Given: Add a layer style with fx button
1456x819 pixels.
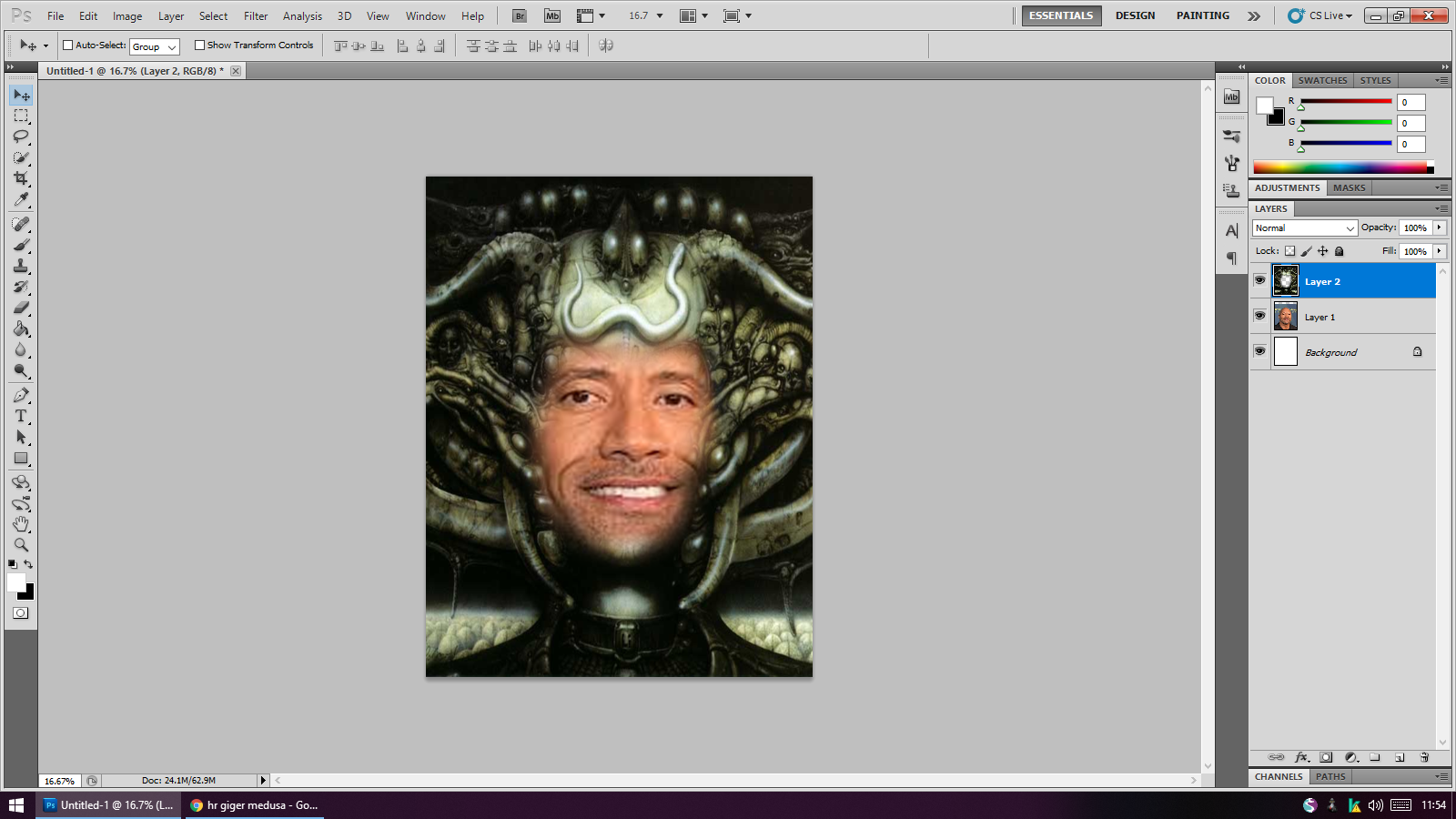Looking at the screenshot, I should point(1301,757).
